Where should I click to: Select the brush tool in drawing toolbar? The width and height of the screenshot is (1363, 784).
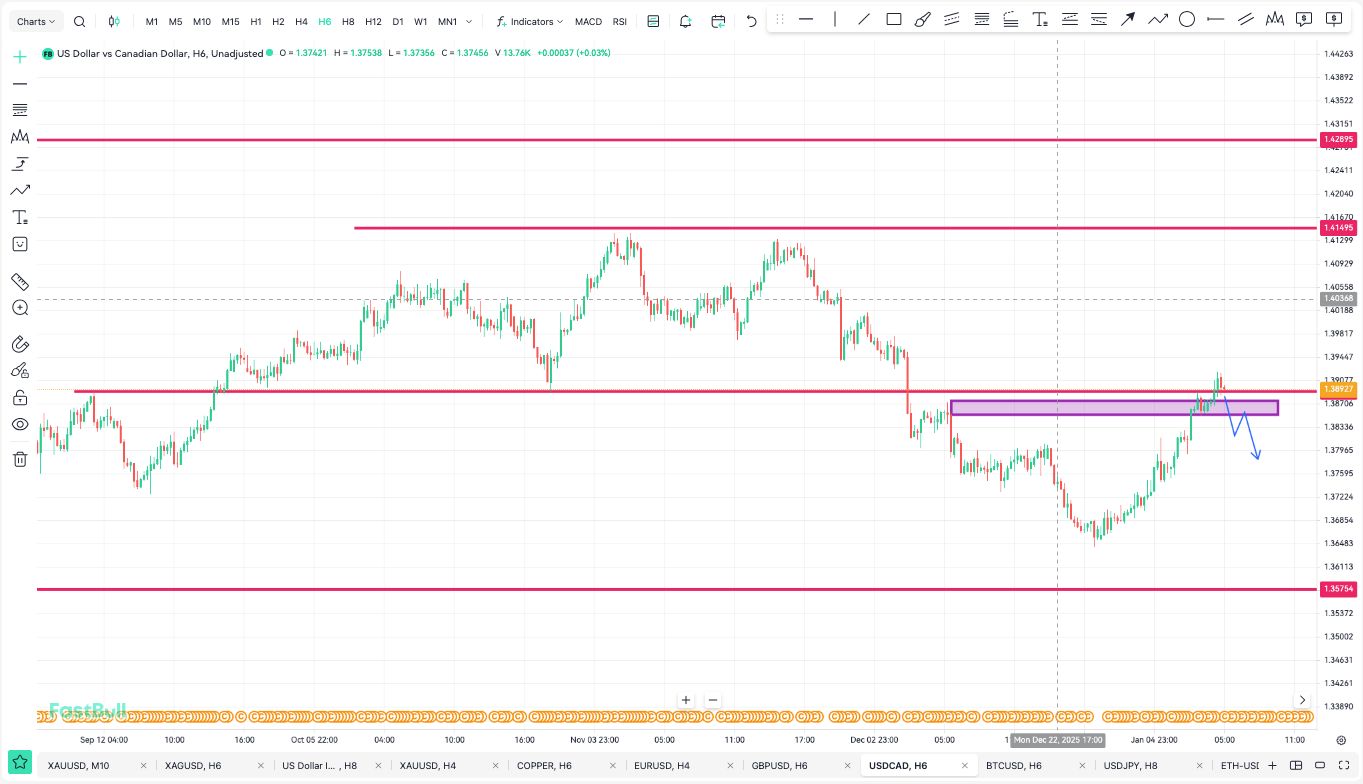click(x=923, y=19)
